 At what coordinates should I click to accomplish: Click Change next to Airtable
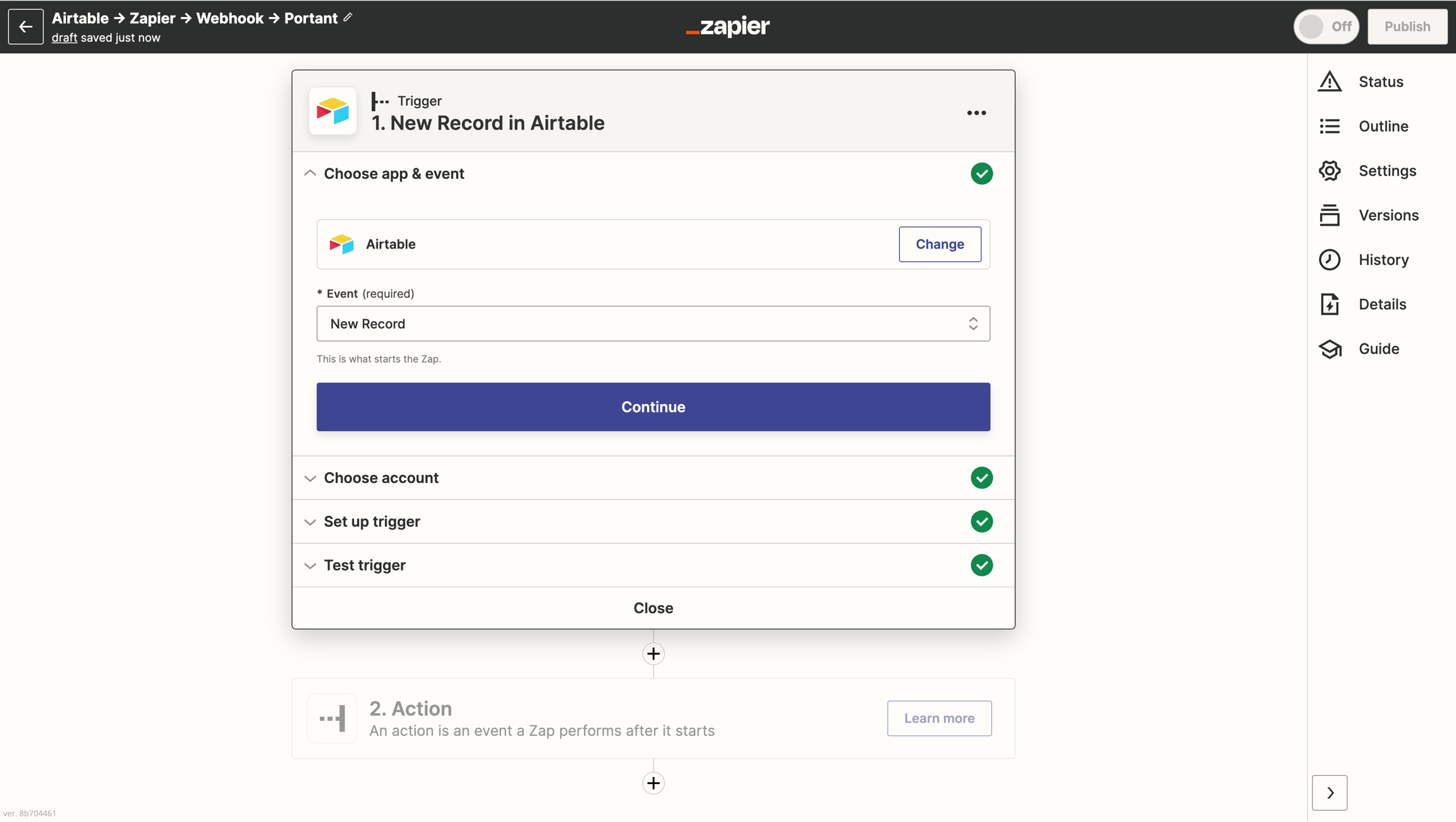(x=940, y=244)
